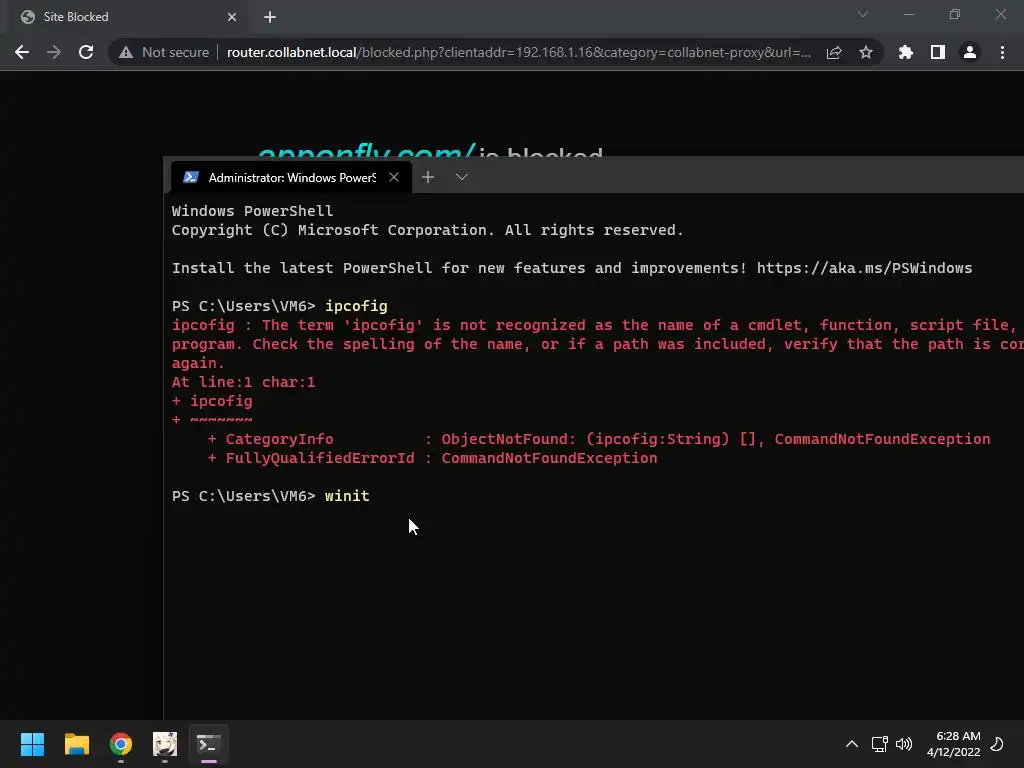Reload the blocked page
Viewport: 1024px width, 768px height.
[x=86, y=52]
